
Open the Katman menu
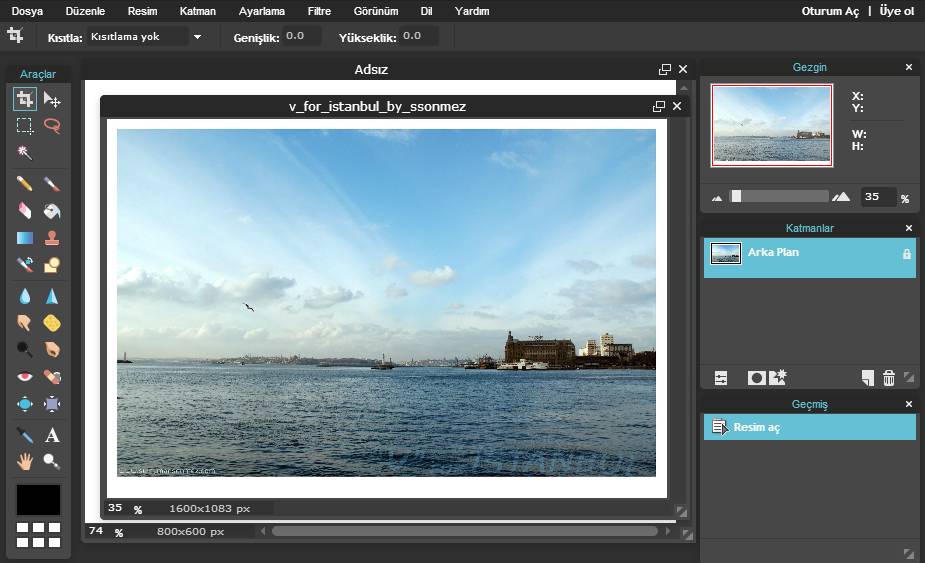pyautogui.click(x=197, y=11)
